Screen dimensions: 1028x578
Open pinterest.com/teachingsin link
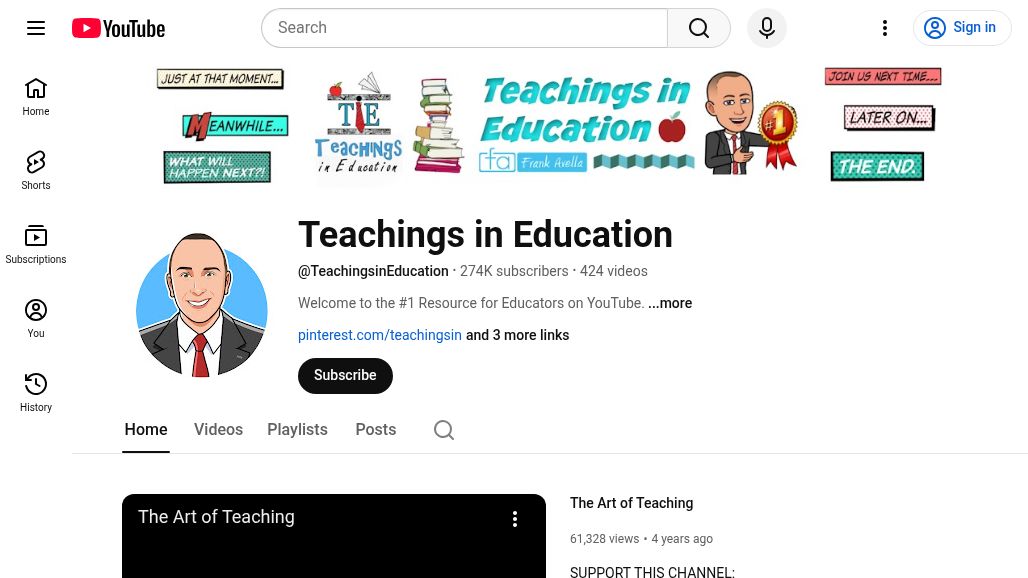[380, 335]
